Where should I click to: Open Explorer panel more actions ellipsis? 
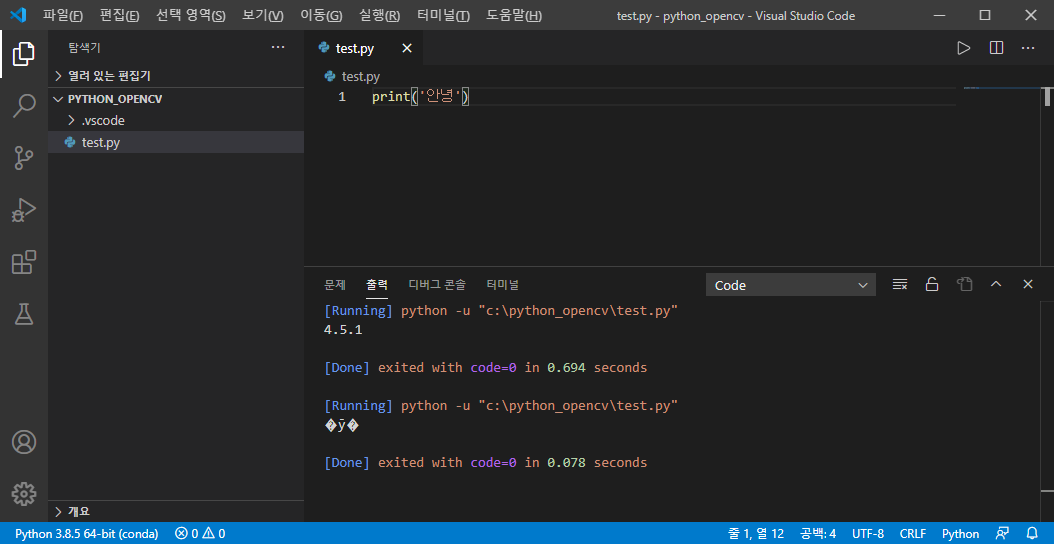click(x=278, y=48)
